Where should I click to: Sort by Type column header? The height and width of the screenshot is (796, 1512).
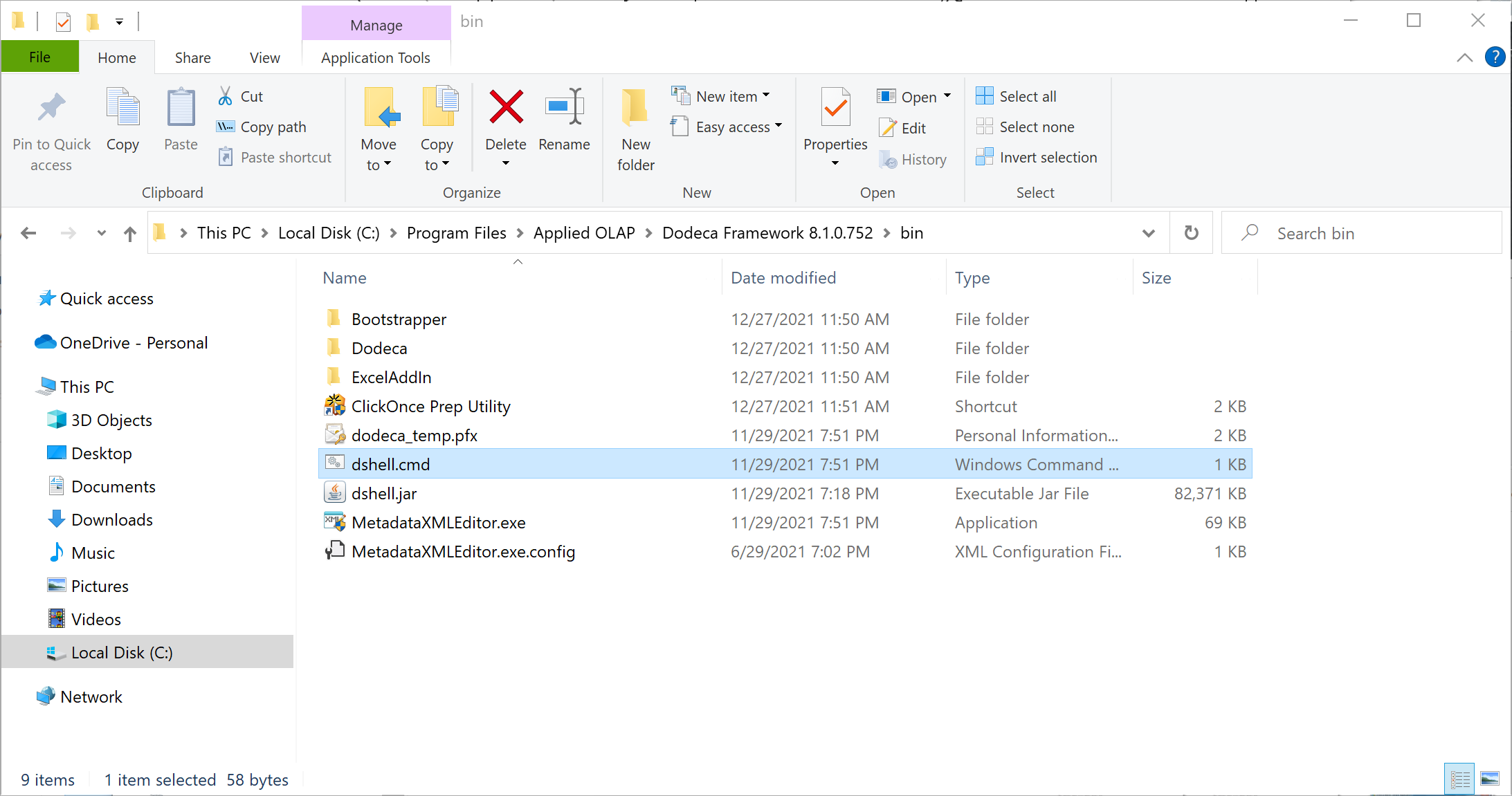pyautogui.click(x=1039, y=278)
